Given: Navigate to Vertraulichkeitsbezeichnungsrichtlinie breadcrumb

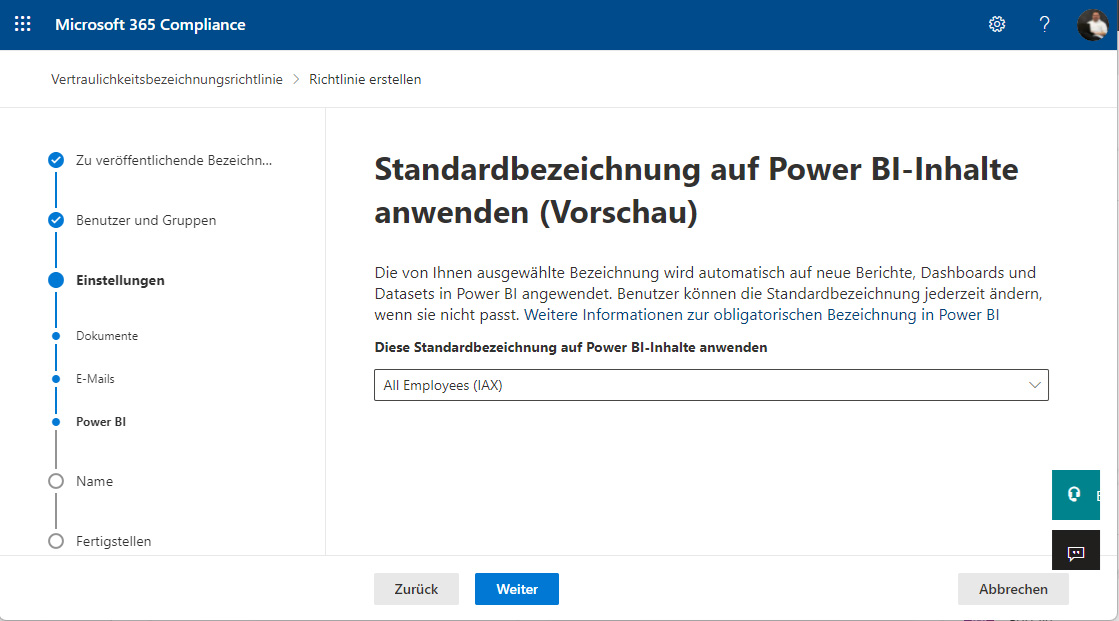Looking at the screenshot, I should tap(166, 79).
